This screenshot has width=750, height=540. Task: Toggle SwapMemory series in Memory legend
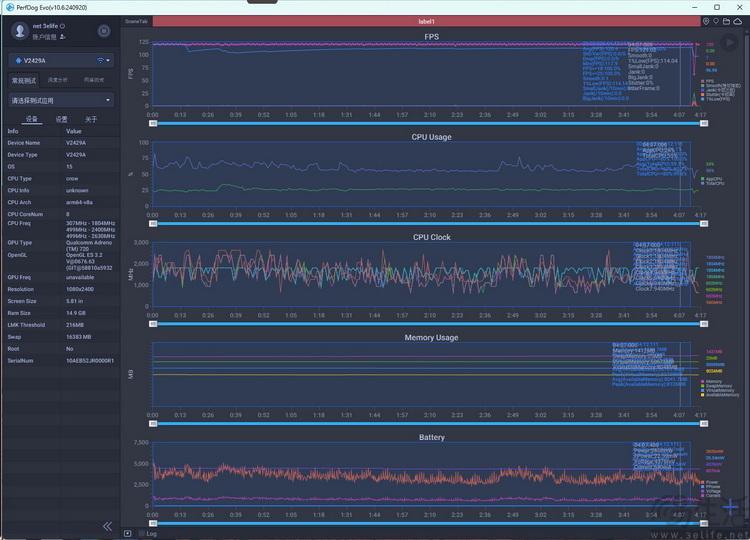pyautogui.click(x=717, y=386)
